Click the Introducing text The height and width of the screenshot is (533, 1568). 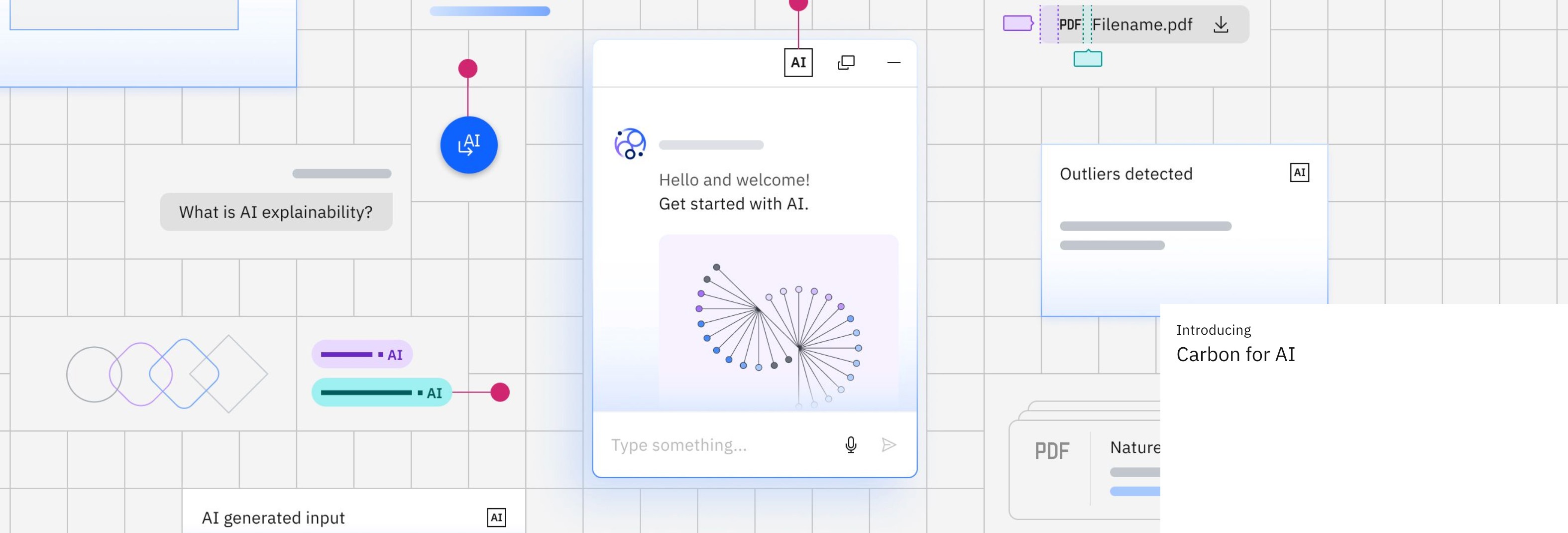(1214, 330)
